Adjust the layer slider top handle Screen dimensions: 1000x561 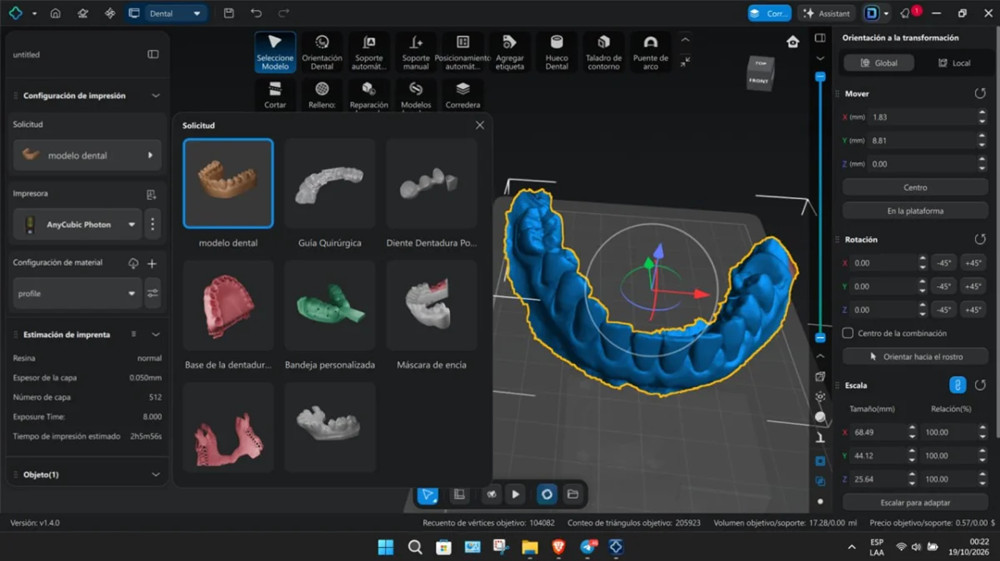(820, 76)
